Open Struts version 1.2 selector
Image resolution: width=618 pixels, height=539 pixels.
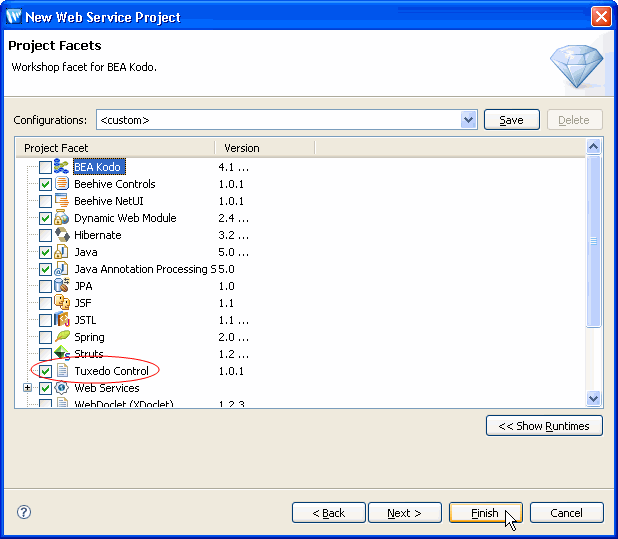234,354
